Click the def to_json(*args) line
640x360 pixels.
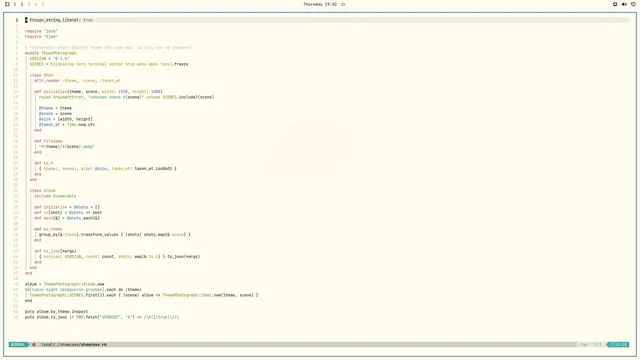tap(55, 251)
